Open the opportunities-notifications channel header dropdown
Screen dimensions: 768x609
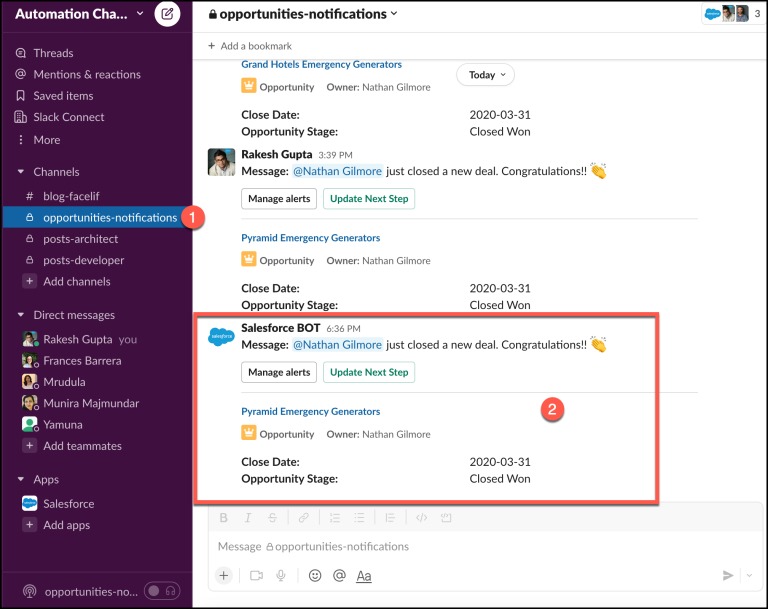pos(303,14)
